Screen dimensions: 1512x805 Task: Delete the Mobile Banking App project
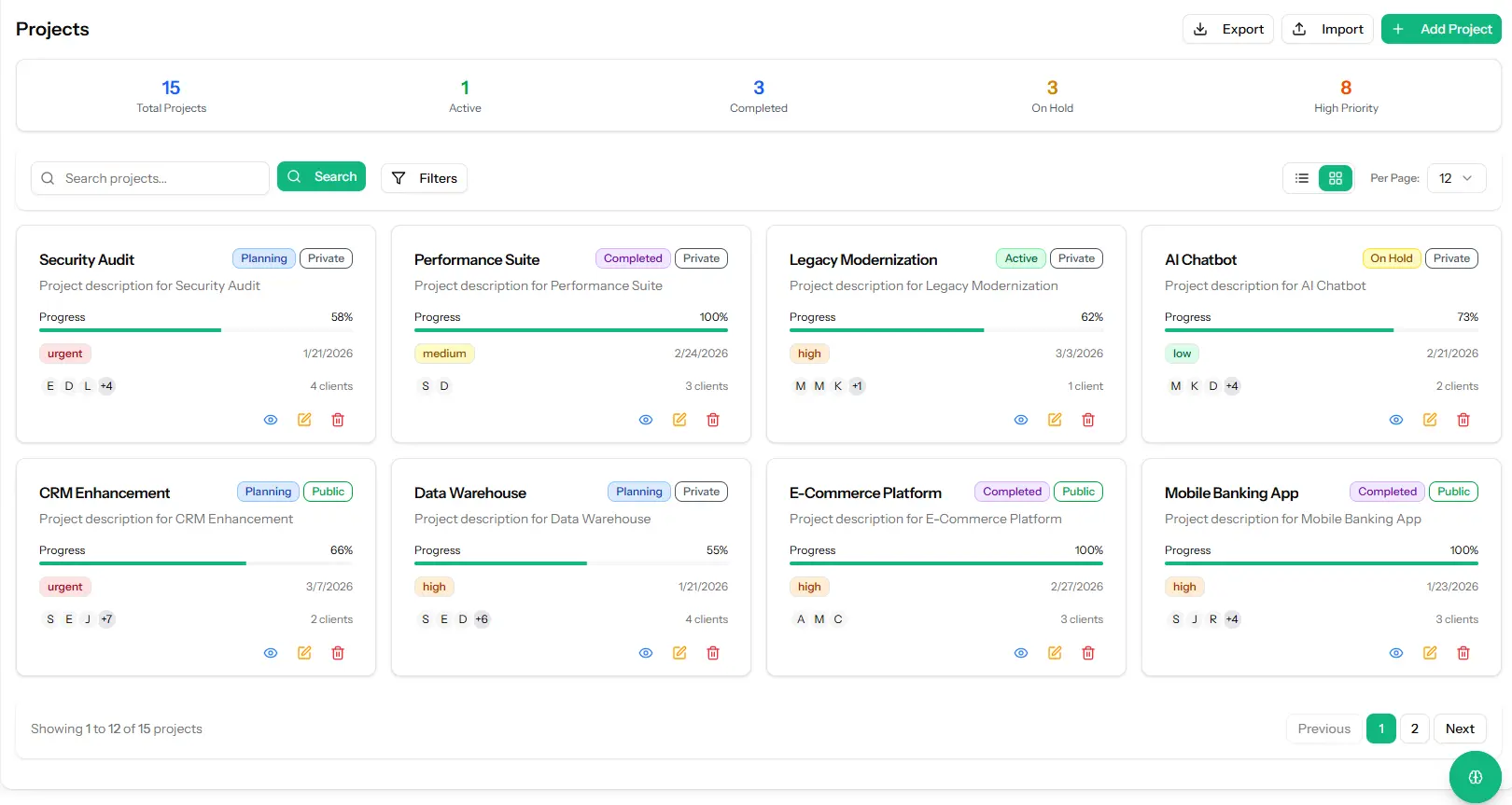click(1463, 653)
